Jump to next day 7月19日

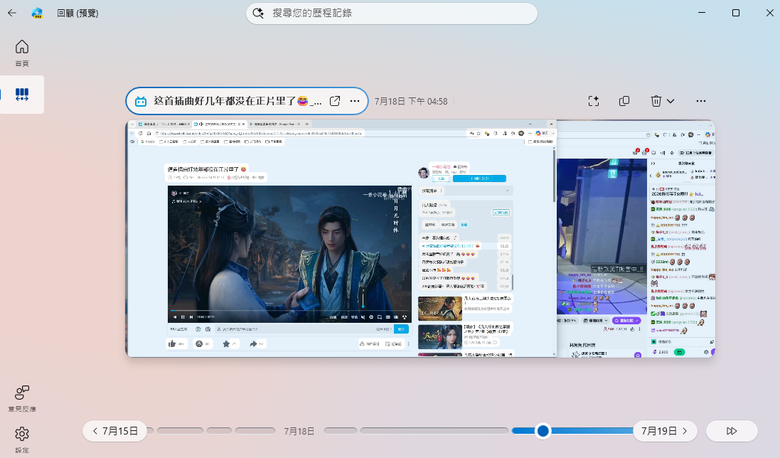point(665,431)
